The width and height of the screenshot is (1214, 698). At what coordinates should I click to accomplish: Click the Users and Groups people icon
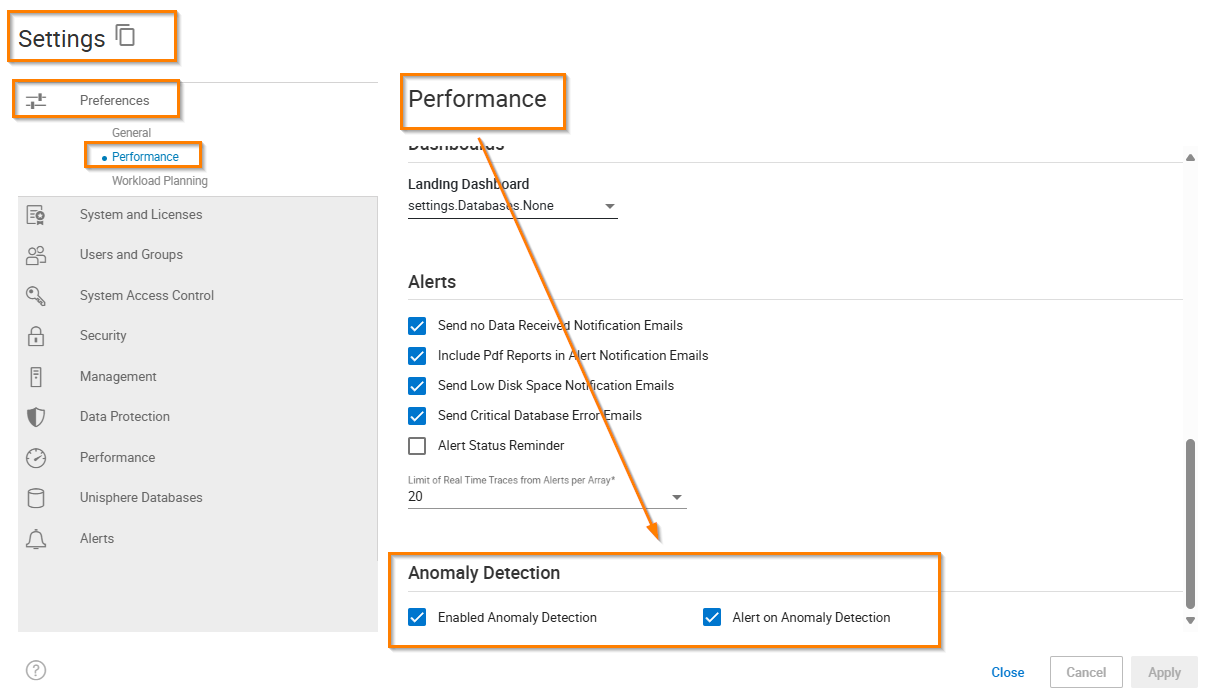coord(36,255)
